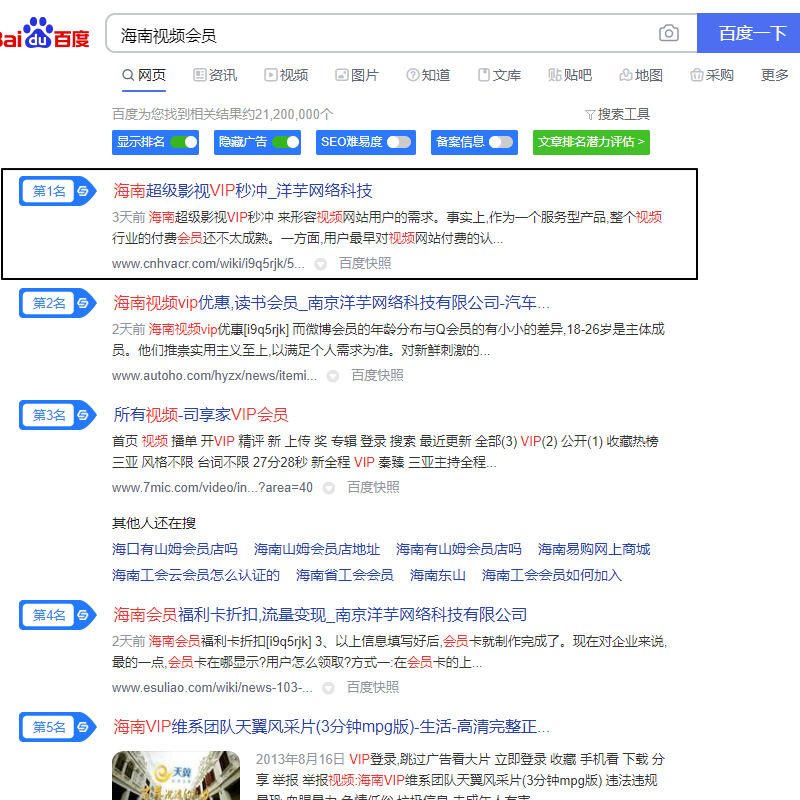
Task: Switch to the 图片 tab
Action: (x=357, y=75)
